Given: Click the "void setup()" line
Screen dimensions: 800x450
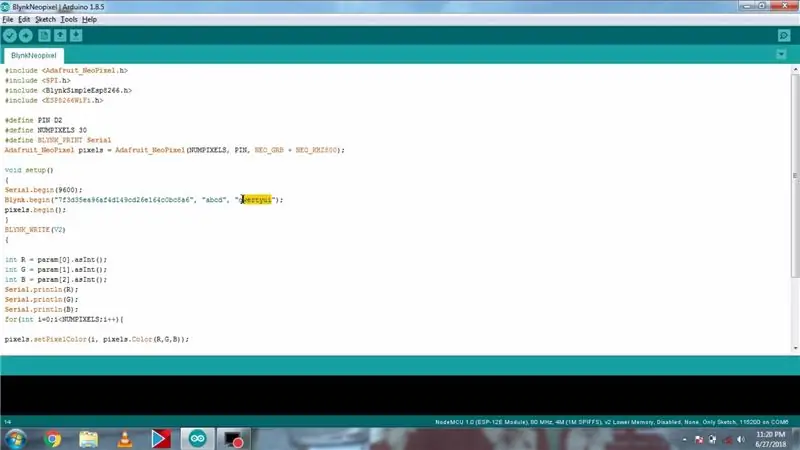Looking at the screenshot, I should [29, 170].
